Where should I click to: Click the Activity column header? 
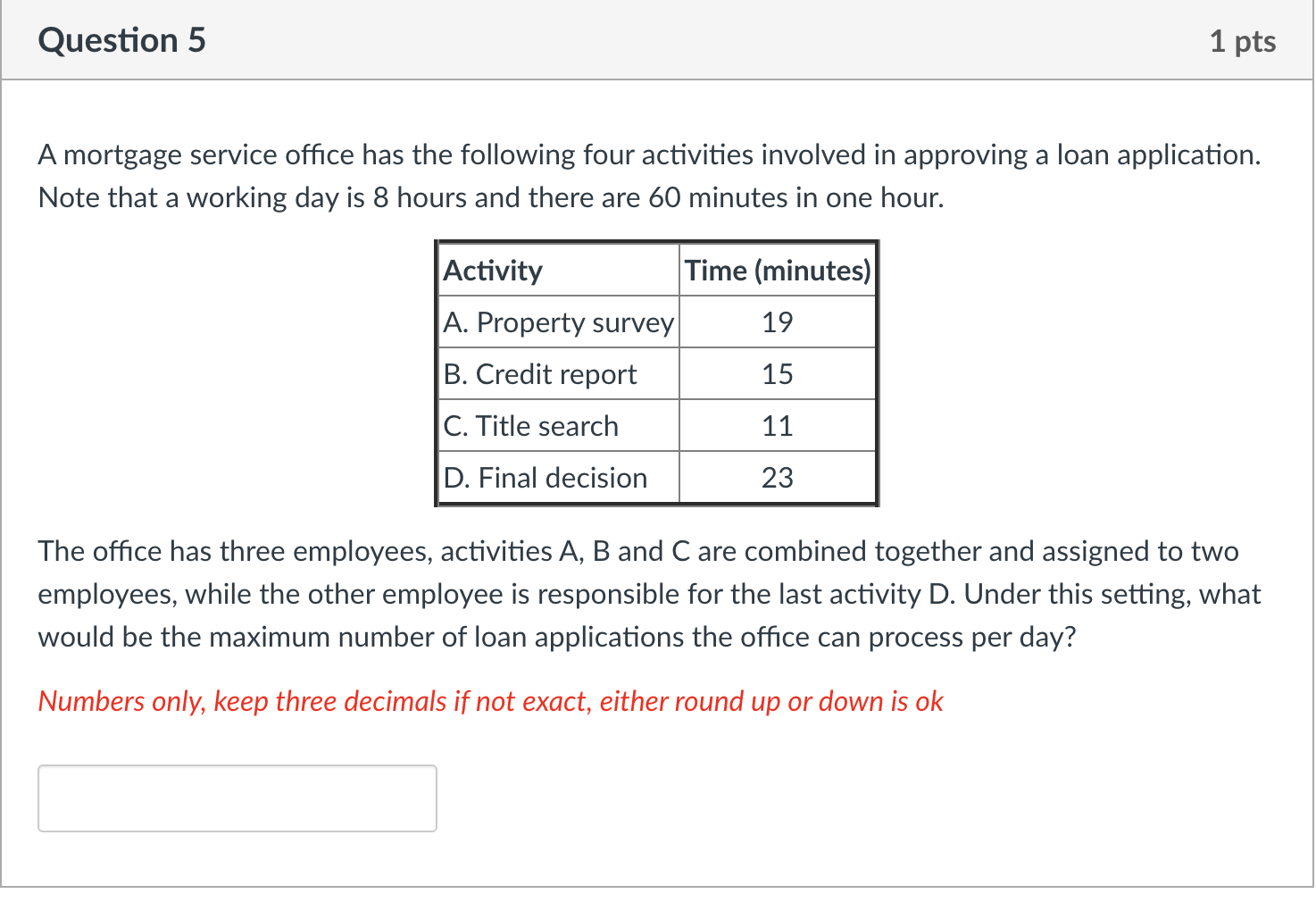494,270
